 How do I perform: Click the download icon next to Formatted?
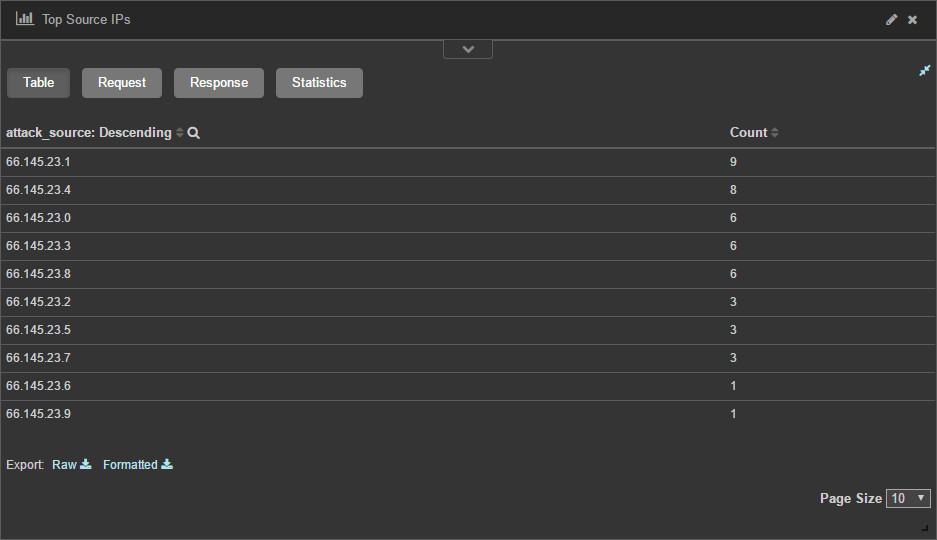(167, 464)
